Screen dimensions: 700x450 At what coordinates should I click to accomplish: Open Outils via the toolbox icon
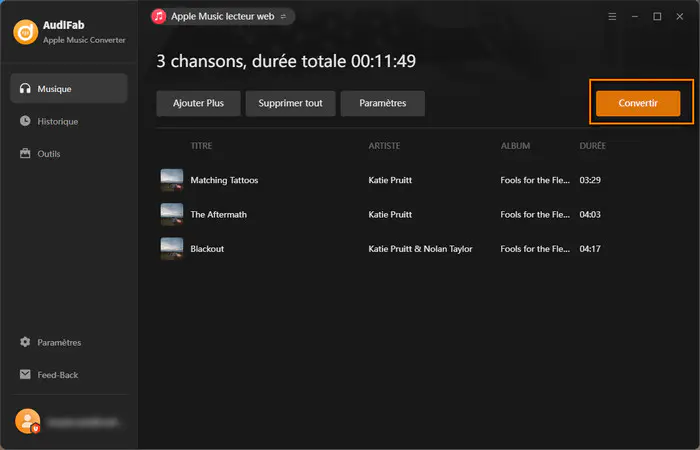pos(25,154)
